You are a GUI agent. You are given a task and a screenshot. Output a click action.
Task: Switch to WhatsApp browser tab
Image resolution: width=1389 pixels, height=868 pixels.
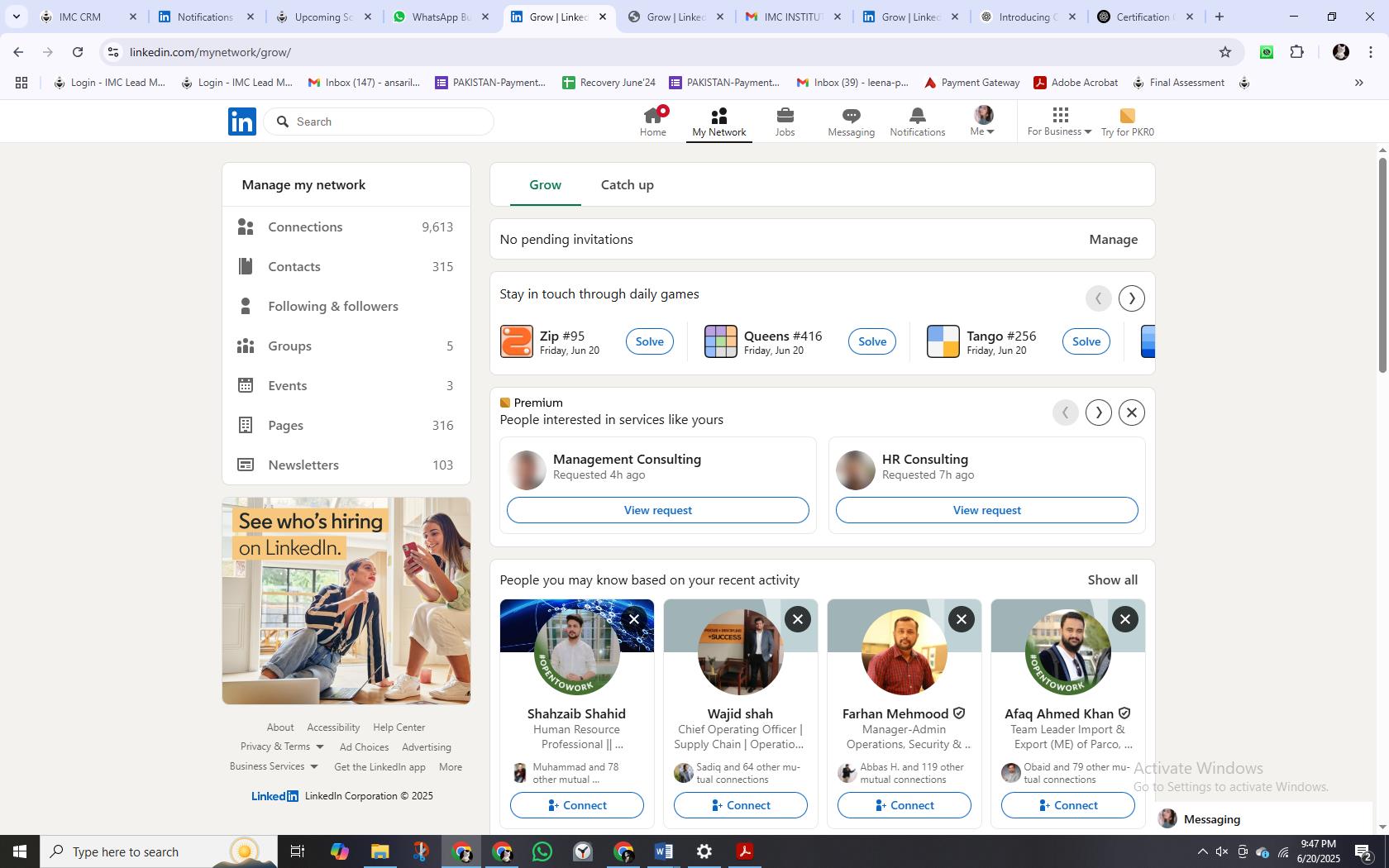point(440,17)
